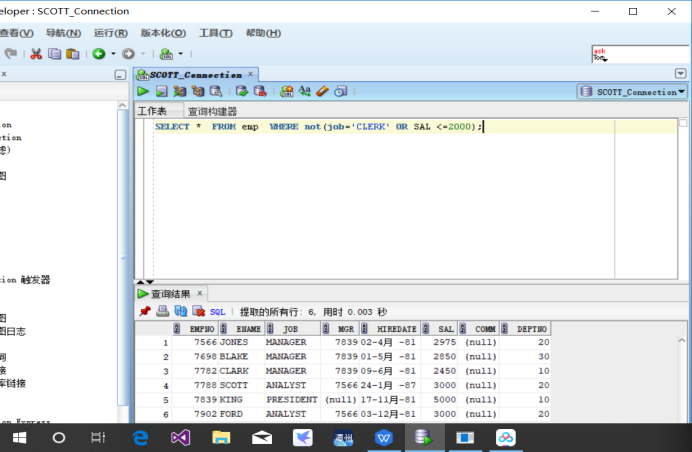This screenshot has height=452, width=692.
Task: Open dropdown arrow beside the Back icon
Action: (x=113, y=54)
